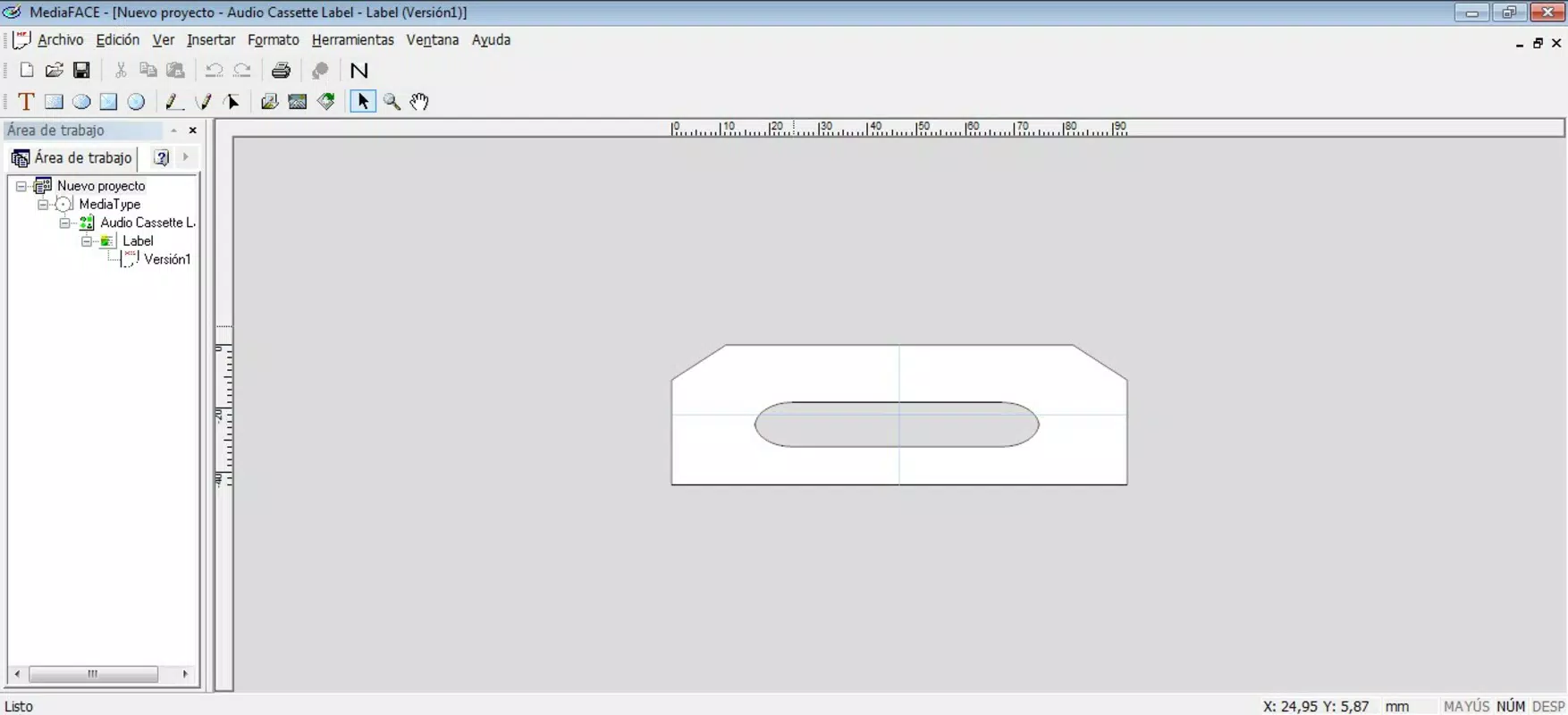Select the rectangle shape tool
1568x715 pixels.
(54, 102)
